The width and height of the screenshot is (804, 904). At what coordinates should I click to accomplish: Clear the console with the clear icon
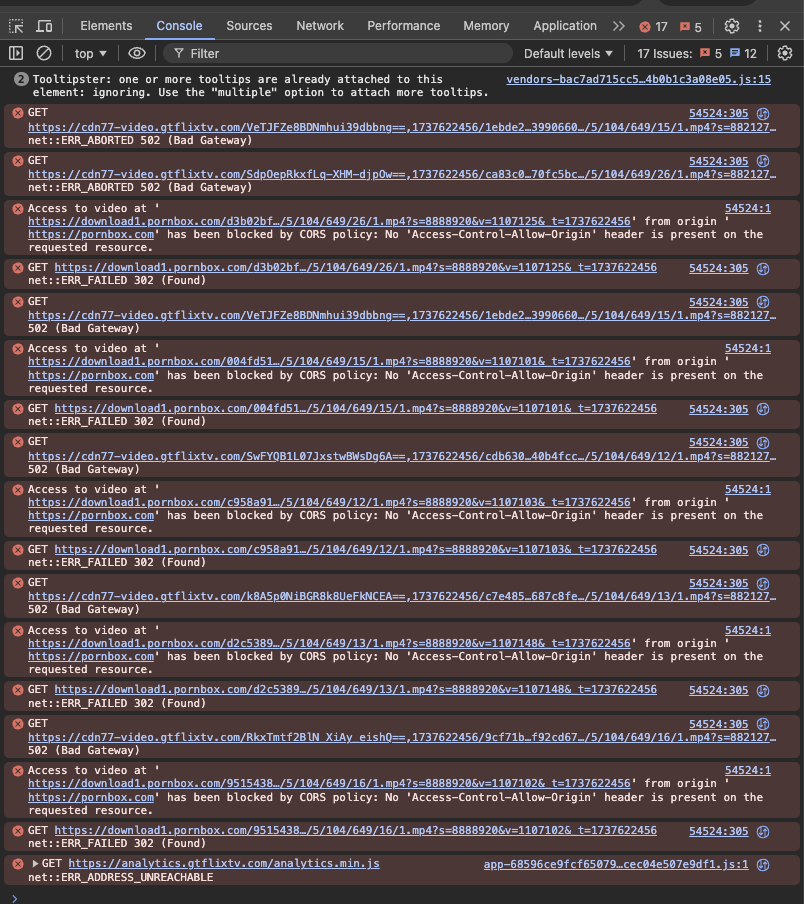[x=44, y=53]
